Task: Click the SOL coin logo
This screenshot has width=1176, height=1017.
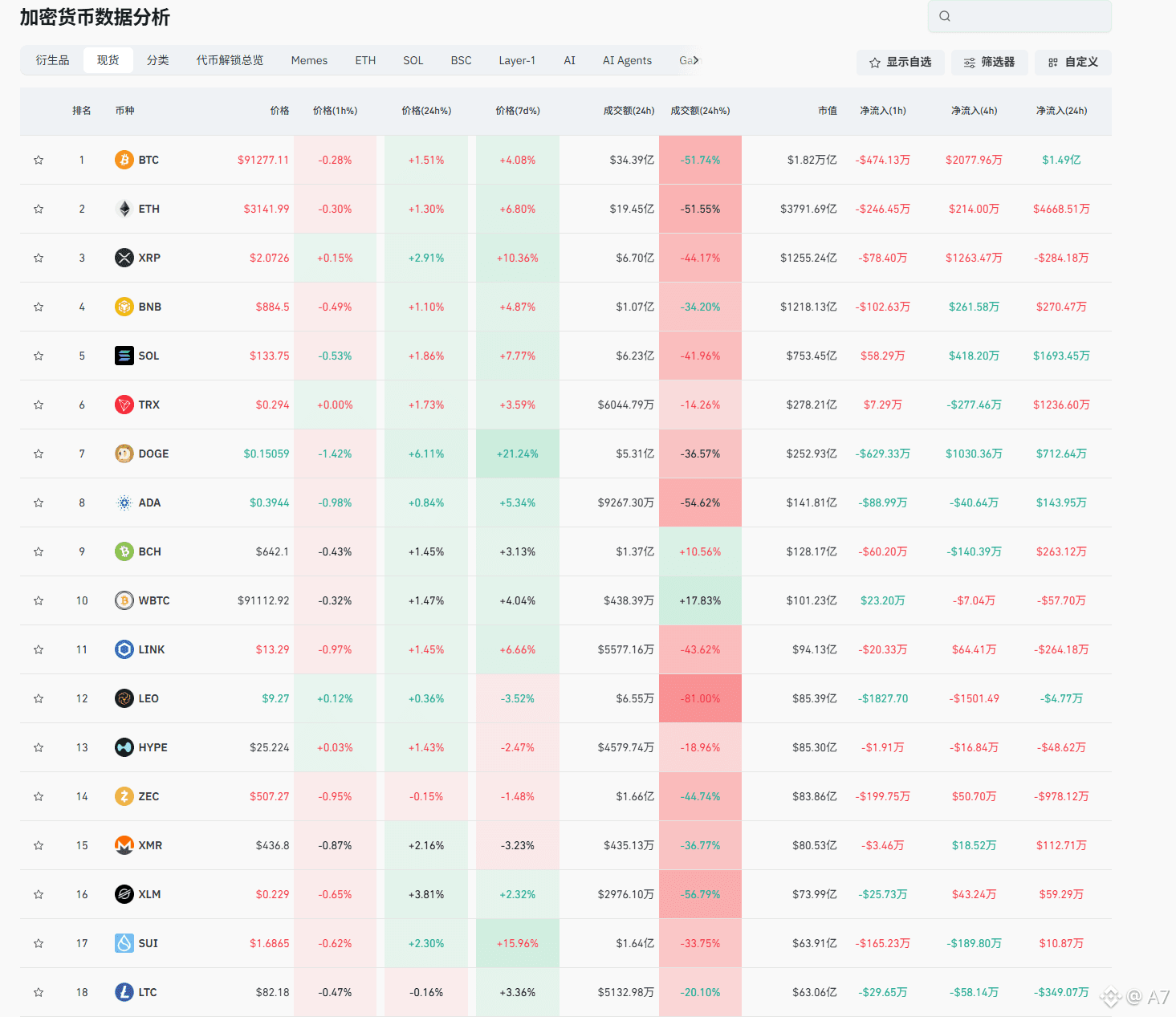Action: [x=124, y=356]
